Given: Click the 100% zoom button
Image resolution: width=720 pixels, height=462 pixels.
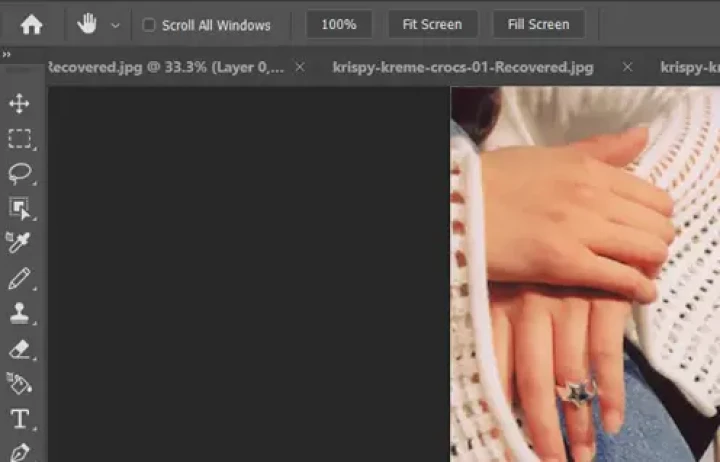Looking at the screenshot, I should pyautogui.click(x=339, y=25).
